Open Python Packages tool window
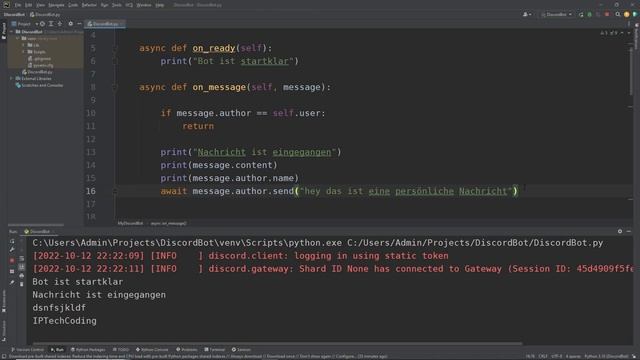This screenshot has height=360, width=640. click(x=88, y=350)
